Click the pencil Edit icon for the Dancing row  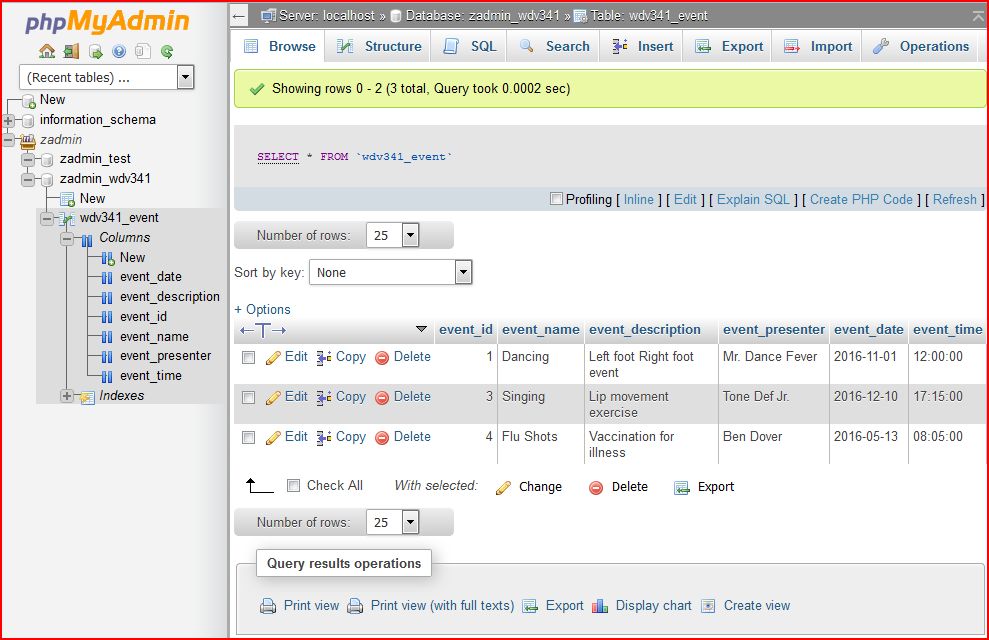(273, 357)
